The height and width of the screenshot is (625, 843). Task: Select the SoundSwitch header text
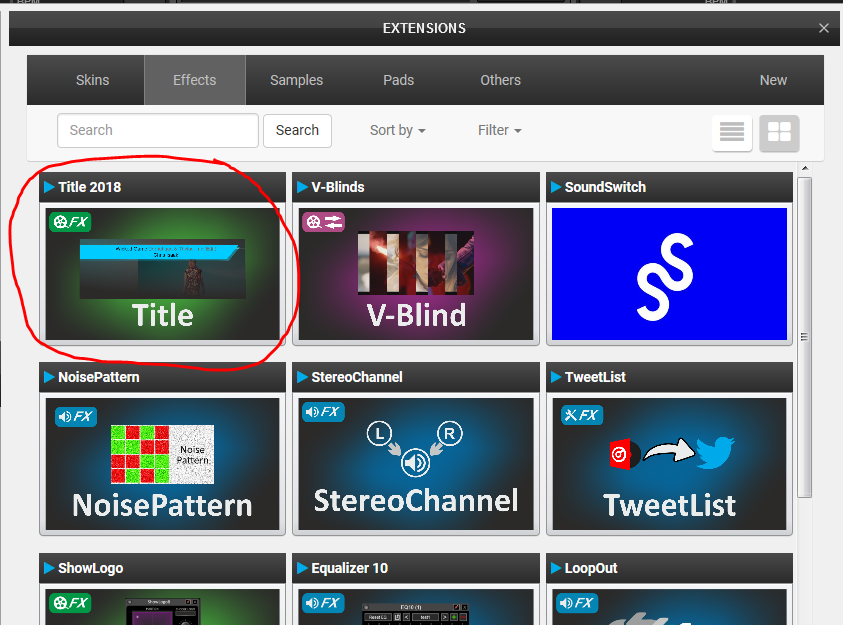(x=605, y=187)
